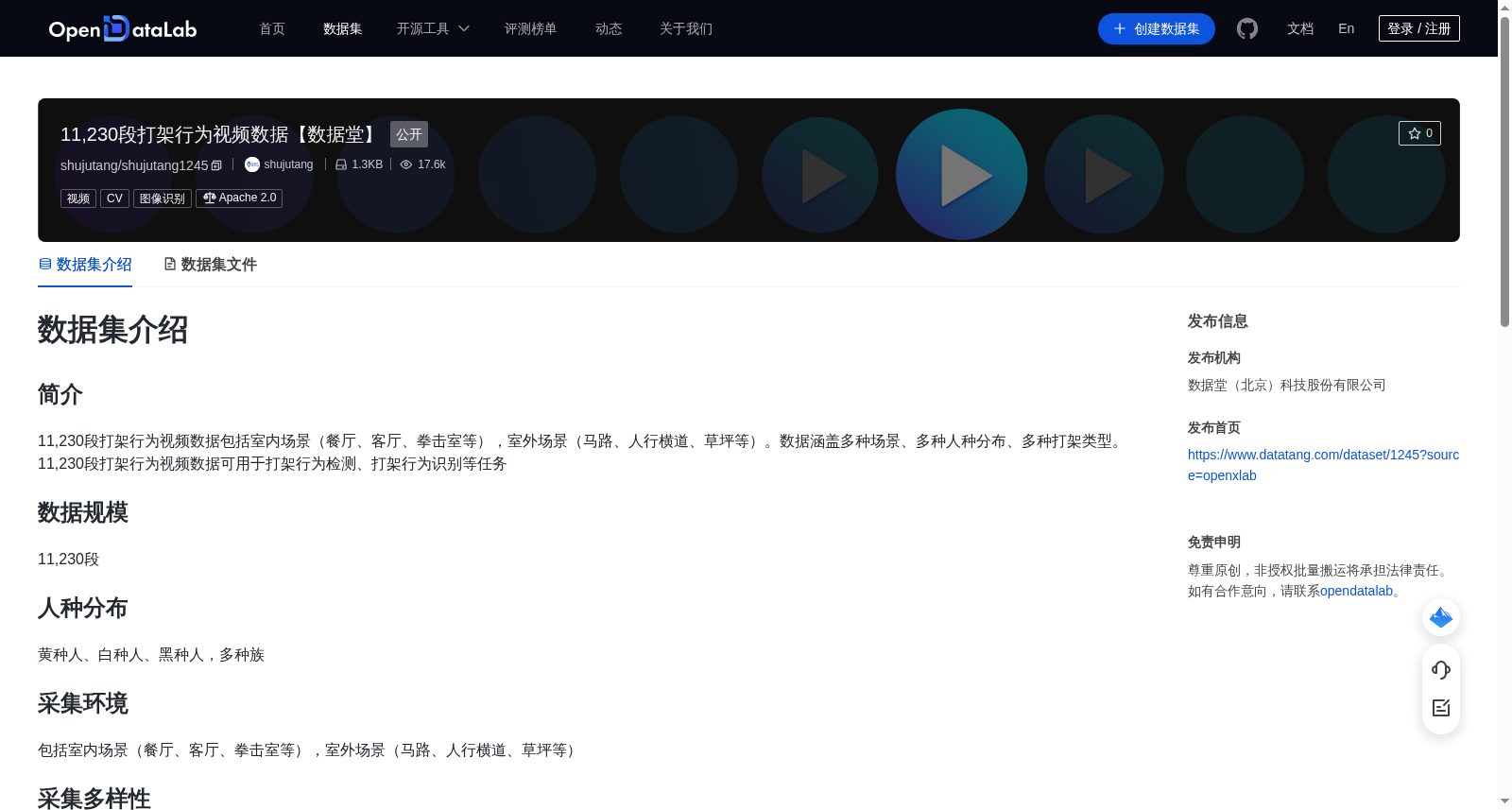Viewport: 1512px width, 810px height.
Task: Click the 人种分布 heading
Action: pyautogui.click(x=83, y=608)
